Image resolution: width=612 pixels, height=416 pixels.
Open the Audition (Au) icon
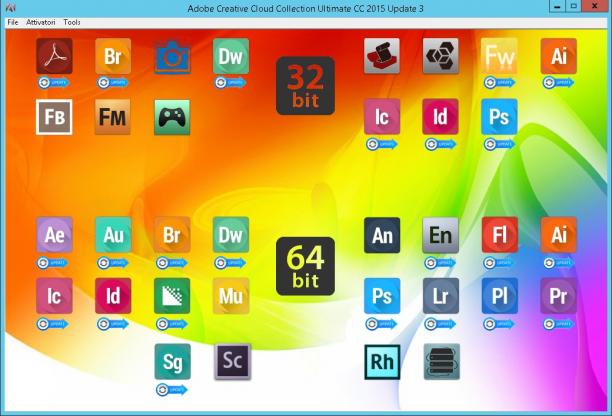113,235
